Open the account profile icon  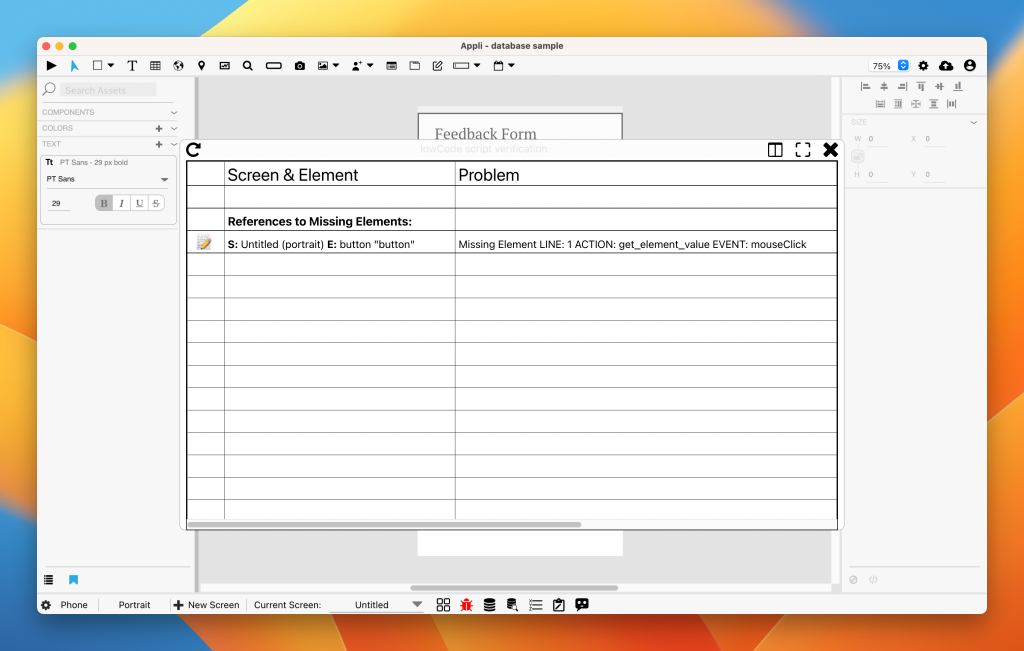pos(970,65)
